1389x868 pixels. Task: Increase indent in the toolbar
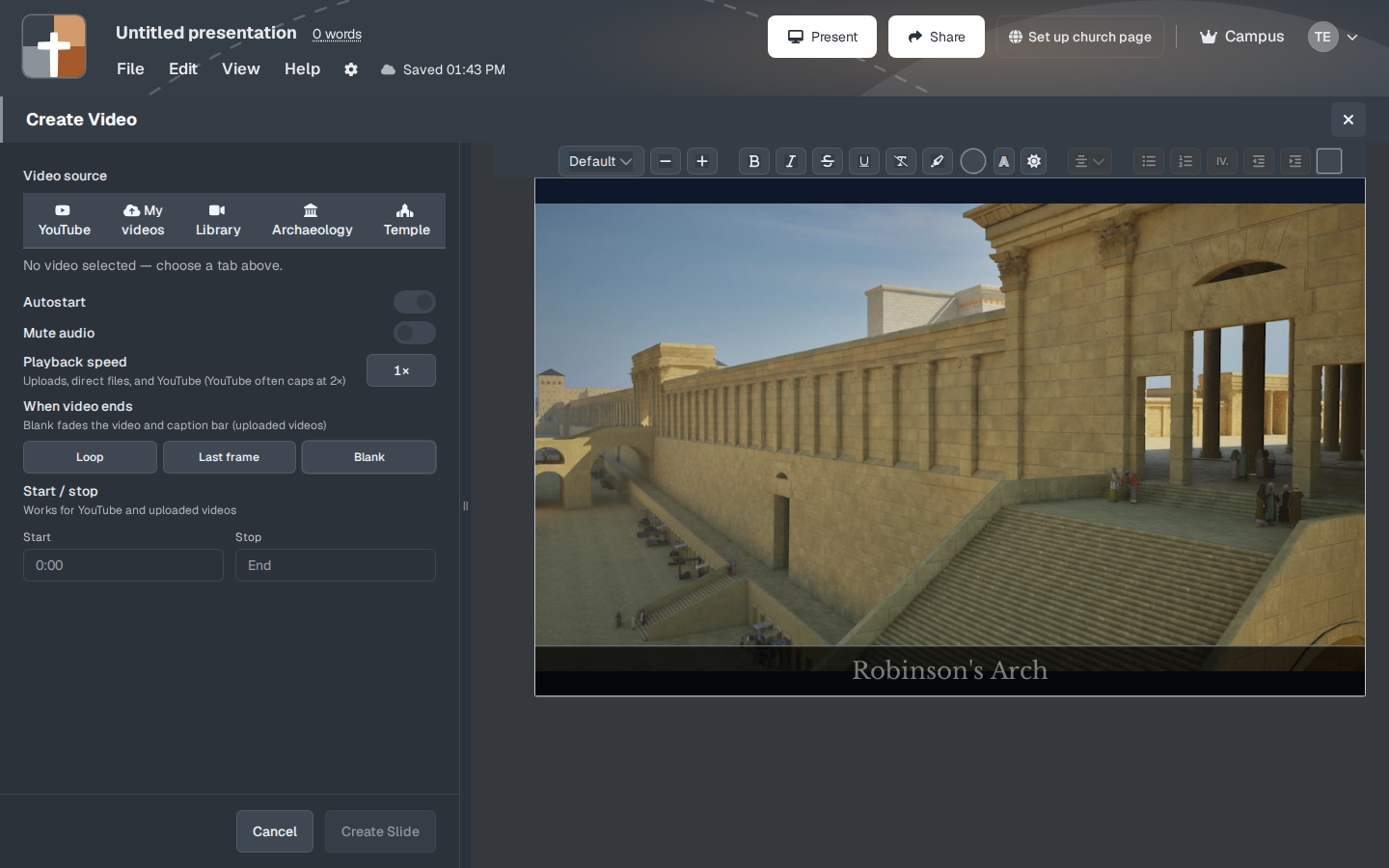pos(1295,161)
